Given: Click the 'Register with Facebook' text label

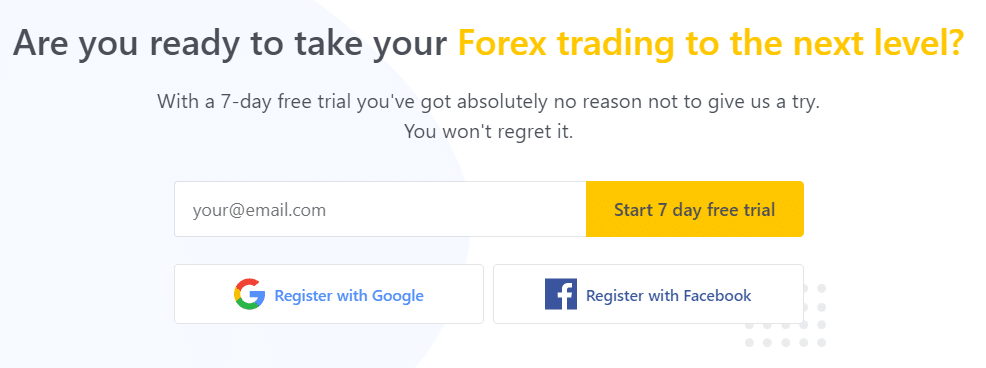Looking at the screenshot, I should [x=668, y=295].
